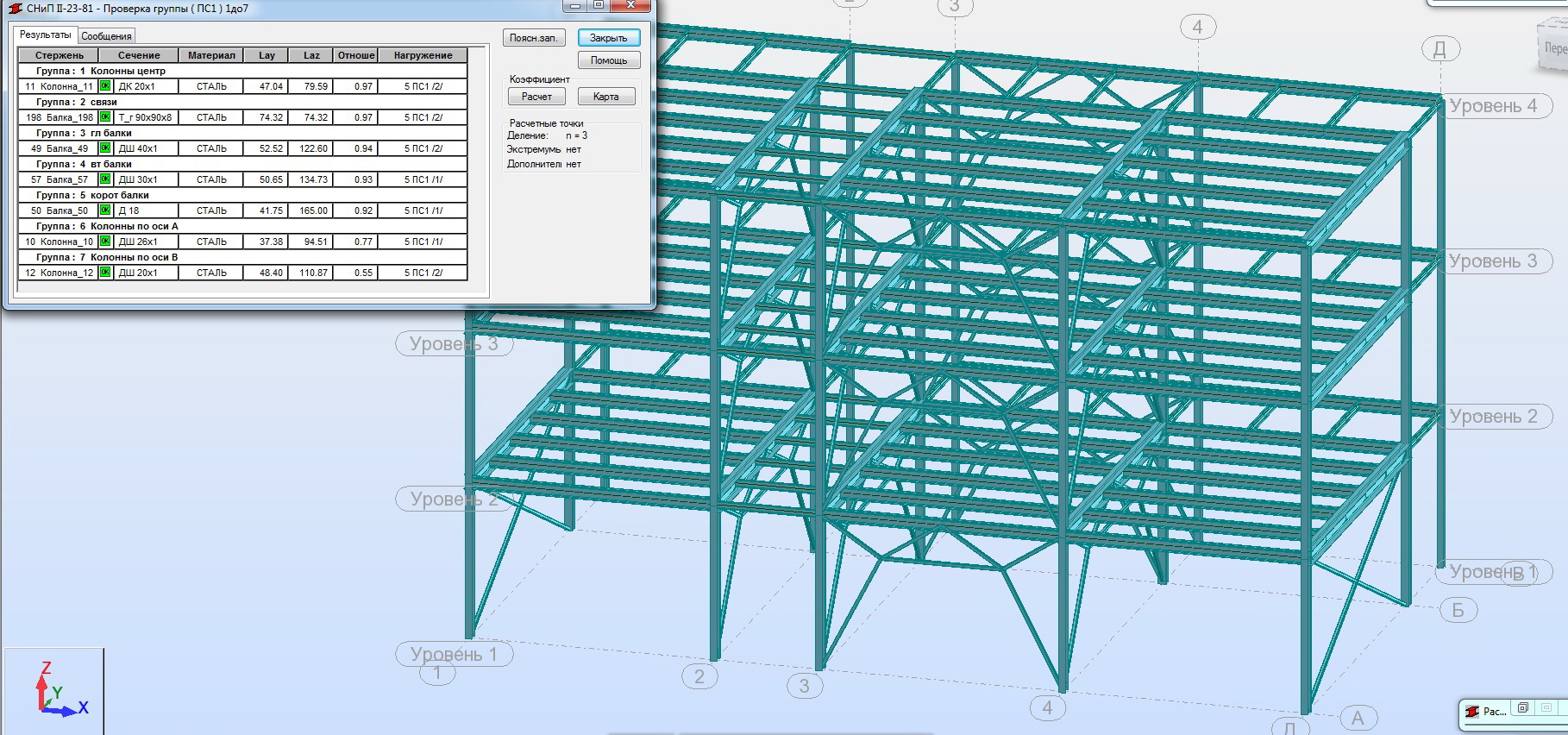The width and height of the screenshot is (1568, 735).
Task: Click green OK icon in Балка_49 row
Action: (105, 148)
